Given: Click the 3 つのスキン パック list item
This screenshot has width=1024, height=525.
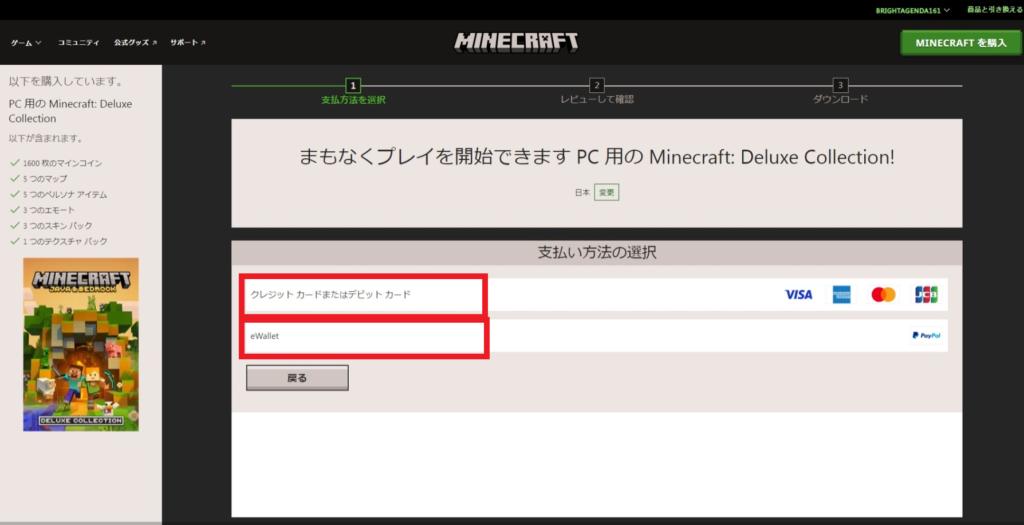Looking at the screenshot, I should (57, 226).
